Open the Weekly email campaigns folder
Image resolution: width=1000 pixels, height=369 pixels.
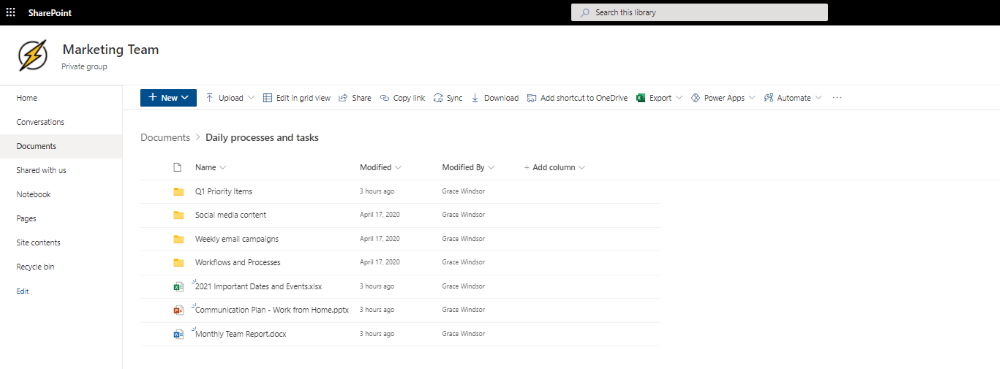click(x=237, y=239)
